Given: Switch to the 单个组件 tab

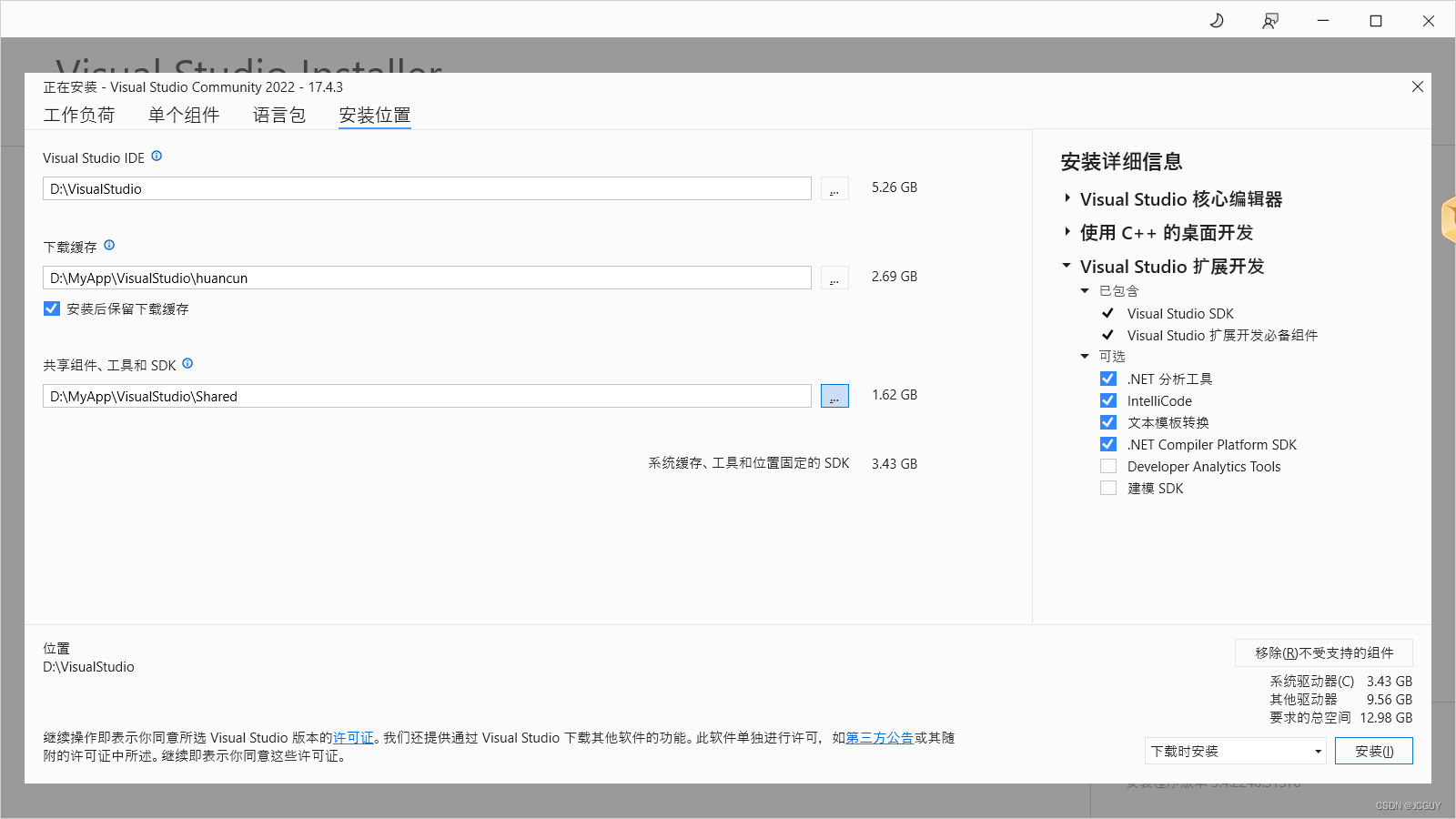Looking at the screenshot, I should pyautogui.click(x=184, y=115).
